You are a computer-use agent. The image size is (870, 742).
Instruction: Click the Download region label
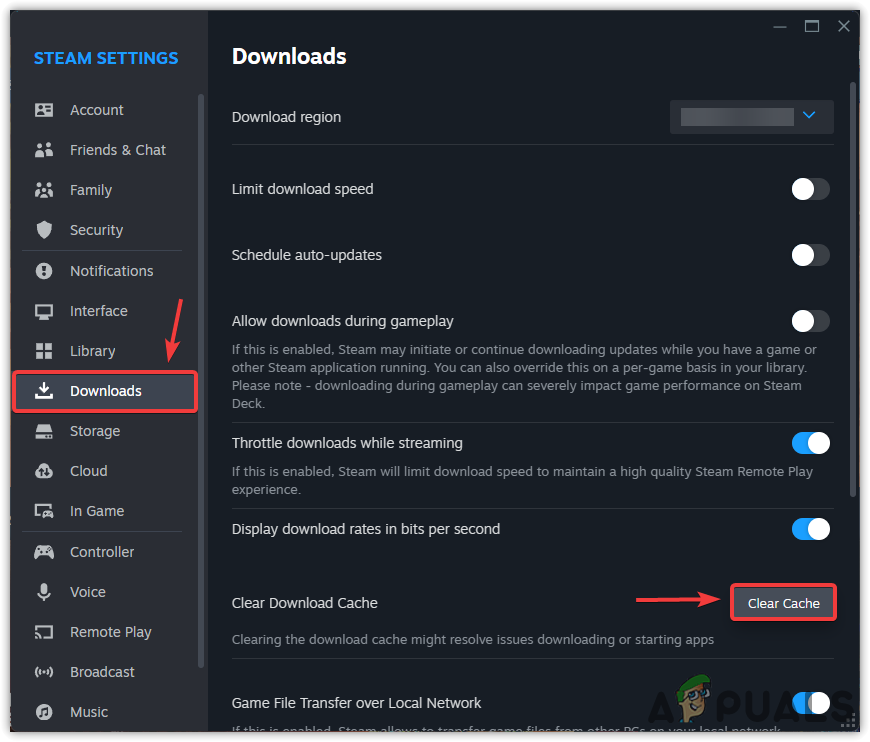click(x=286, y=117)
